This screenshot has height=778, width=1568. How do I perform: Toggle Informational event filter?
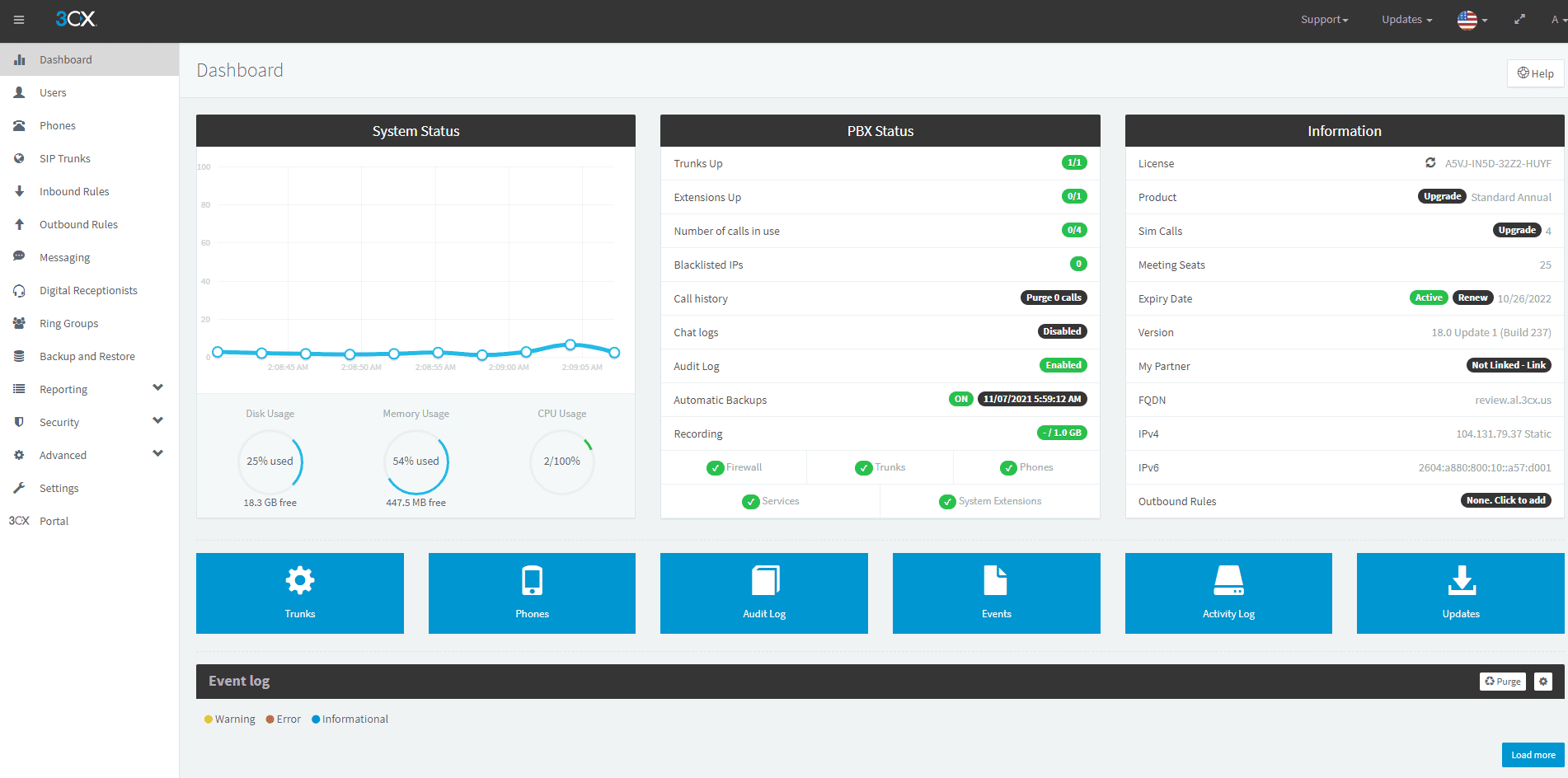(x=350, y=719)
